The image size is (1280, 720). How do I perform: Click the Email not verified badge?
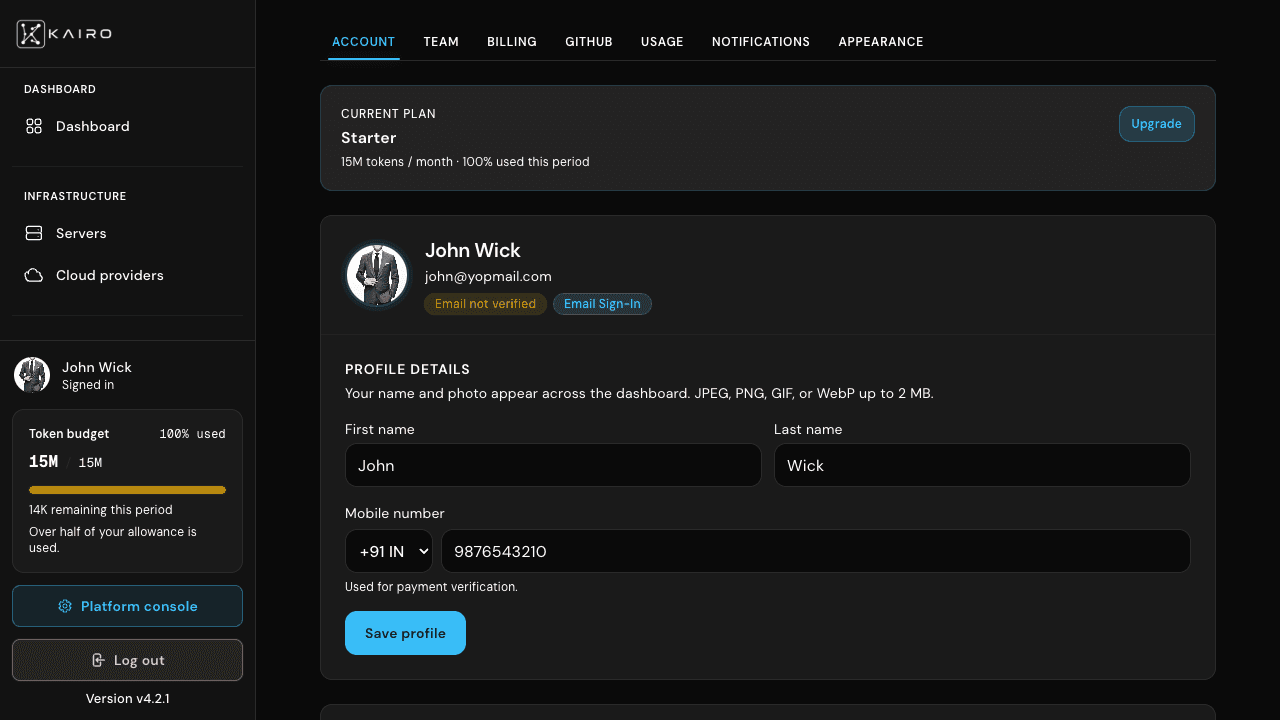485,304
